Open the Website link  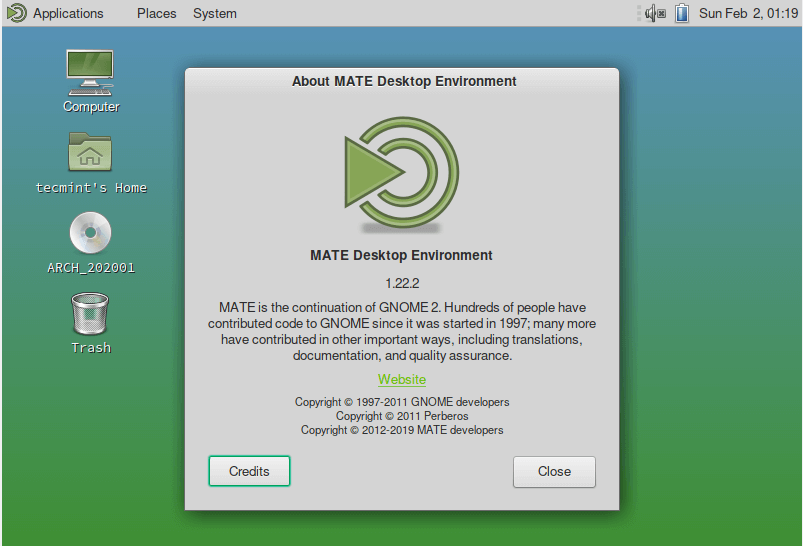402,380
